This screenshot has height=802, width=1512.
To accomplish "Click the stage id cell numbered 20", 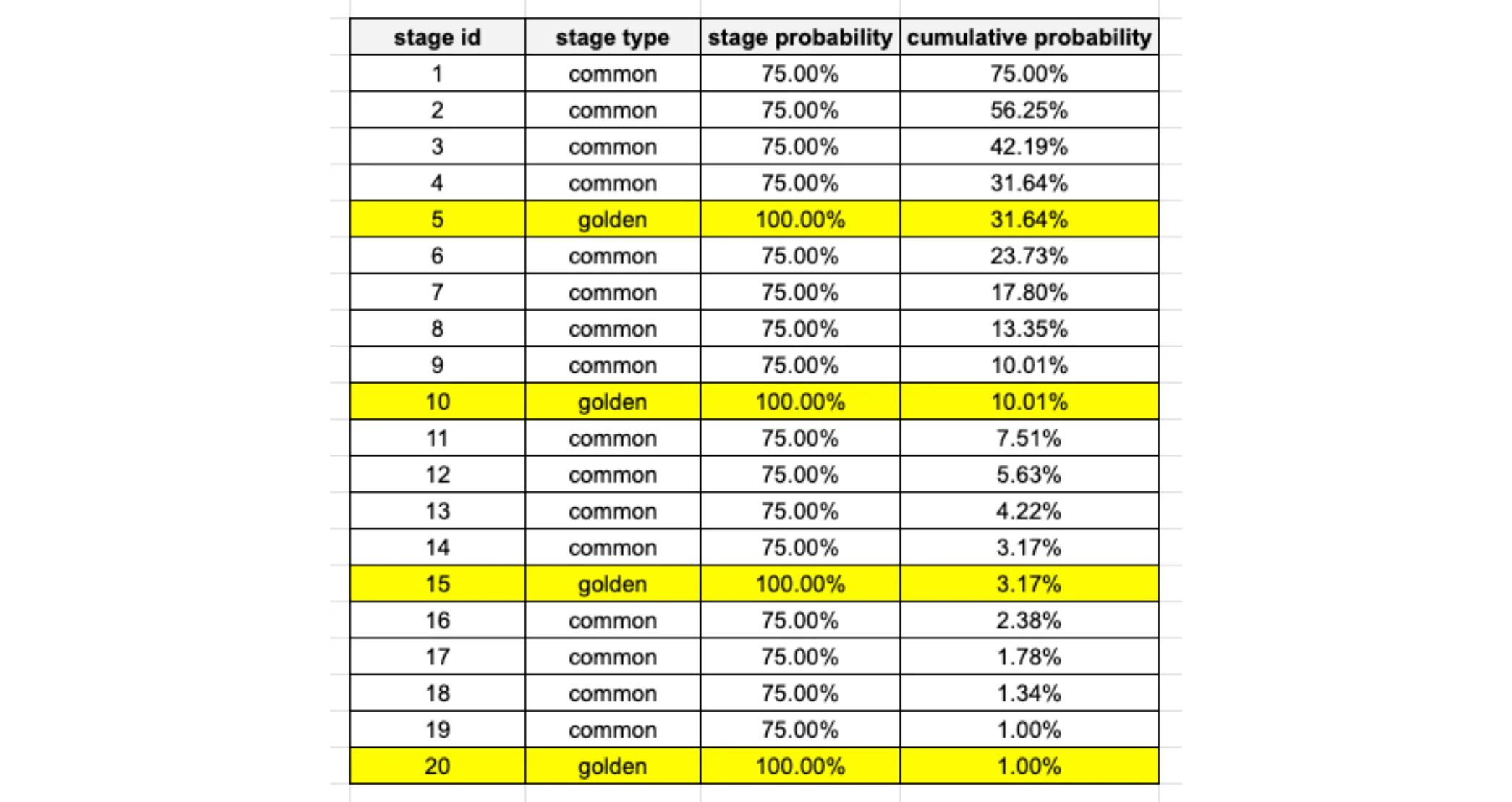I will click(x=437, y=766).
